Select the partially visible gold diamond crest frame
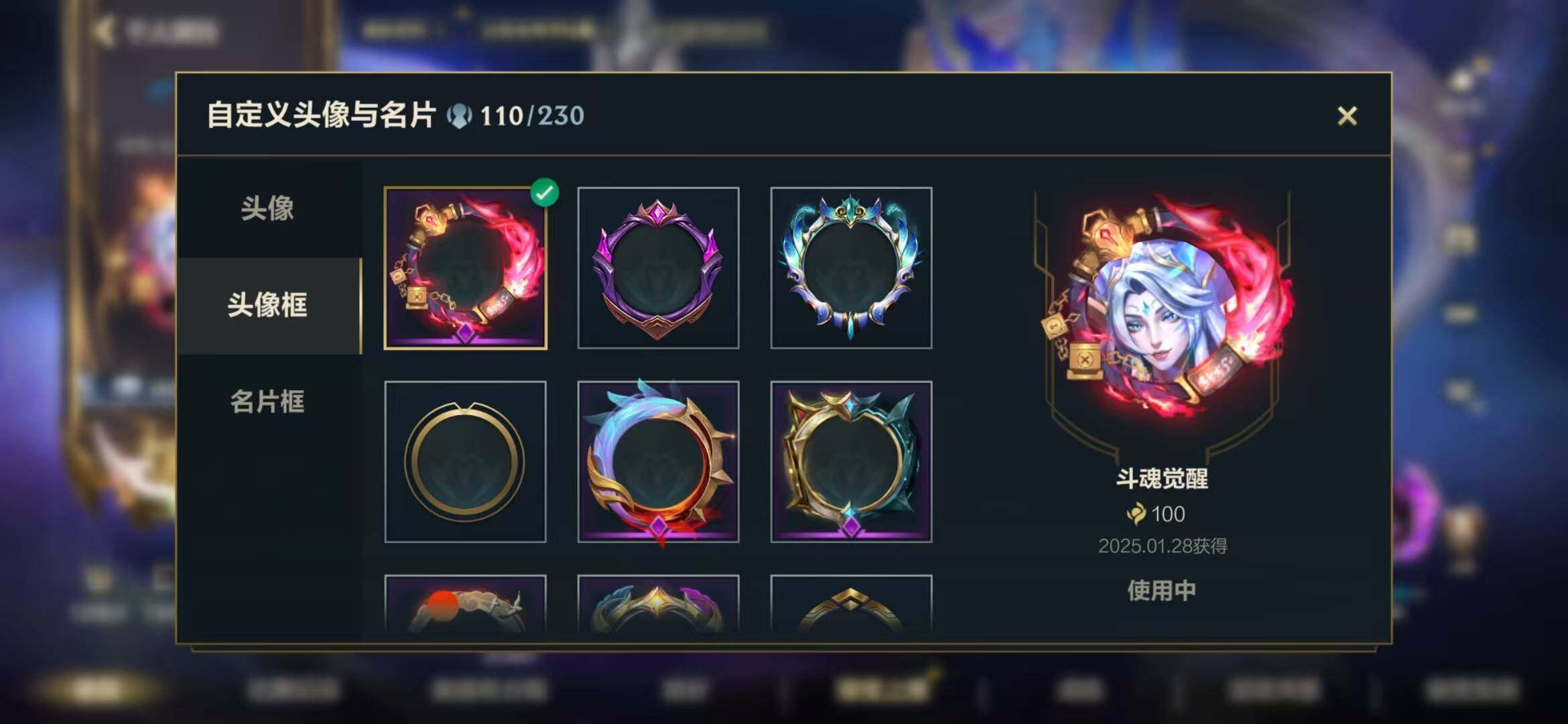This screenshot has height=724, width=1568. [658, 603]
